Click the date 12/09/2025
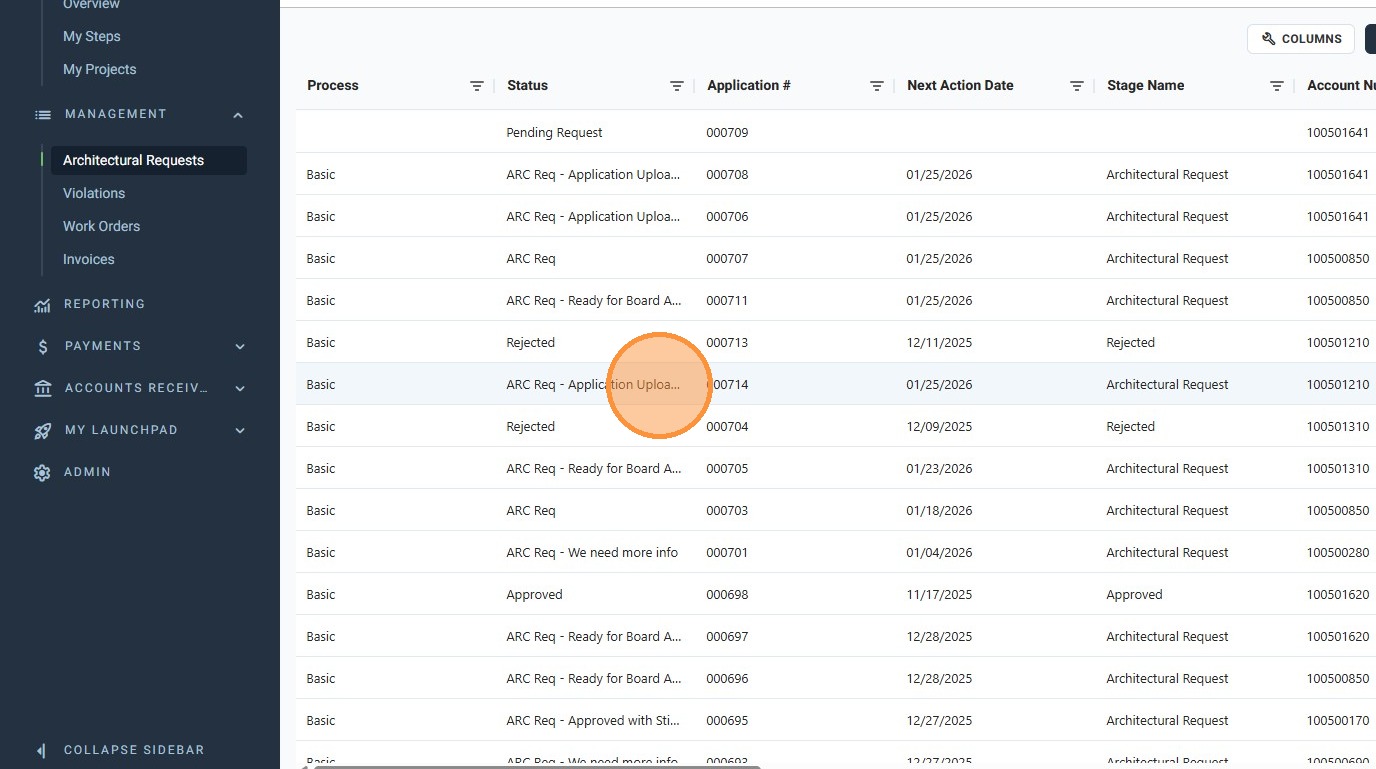This screenshot has width=1376, height=769. point(939,427)
